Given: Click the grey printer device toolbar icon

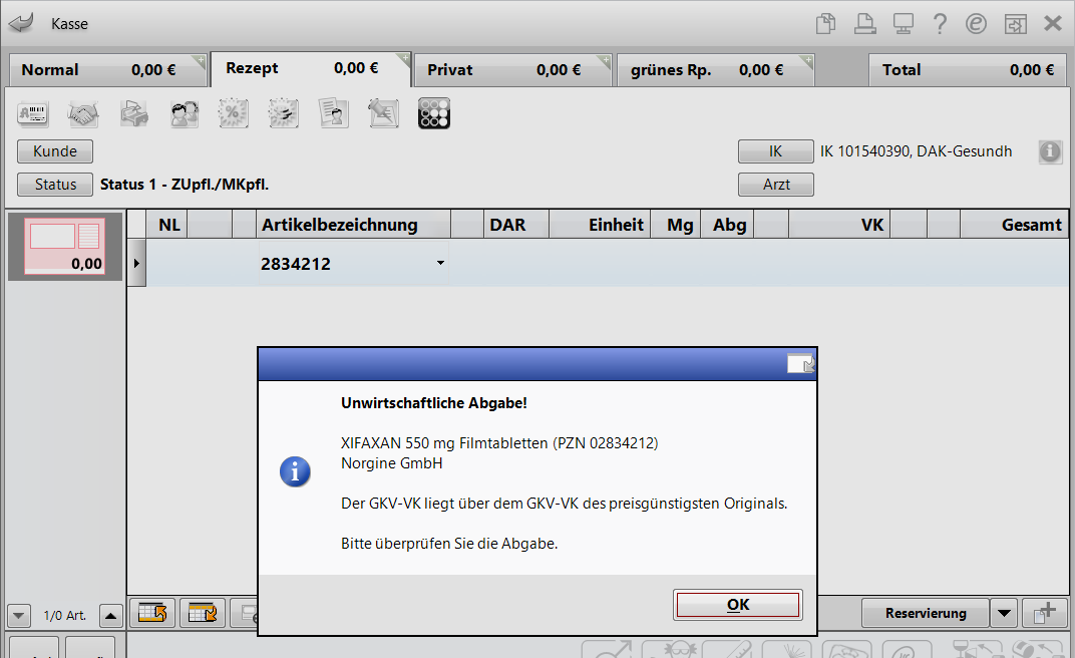Looking at the screenshot, I should [134, 113].
